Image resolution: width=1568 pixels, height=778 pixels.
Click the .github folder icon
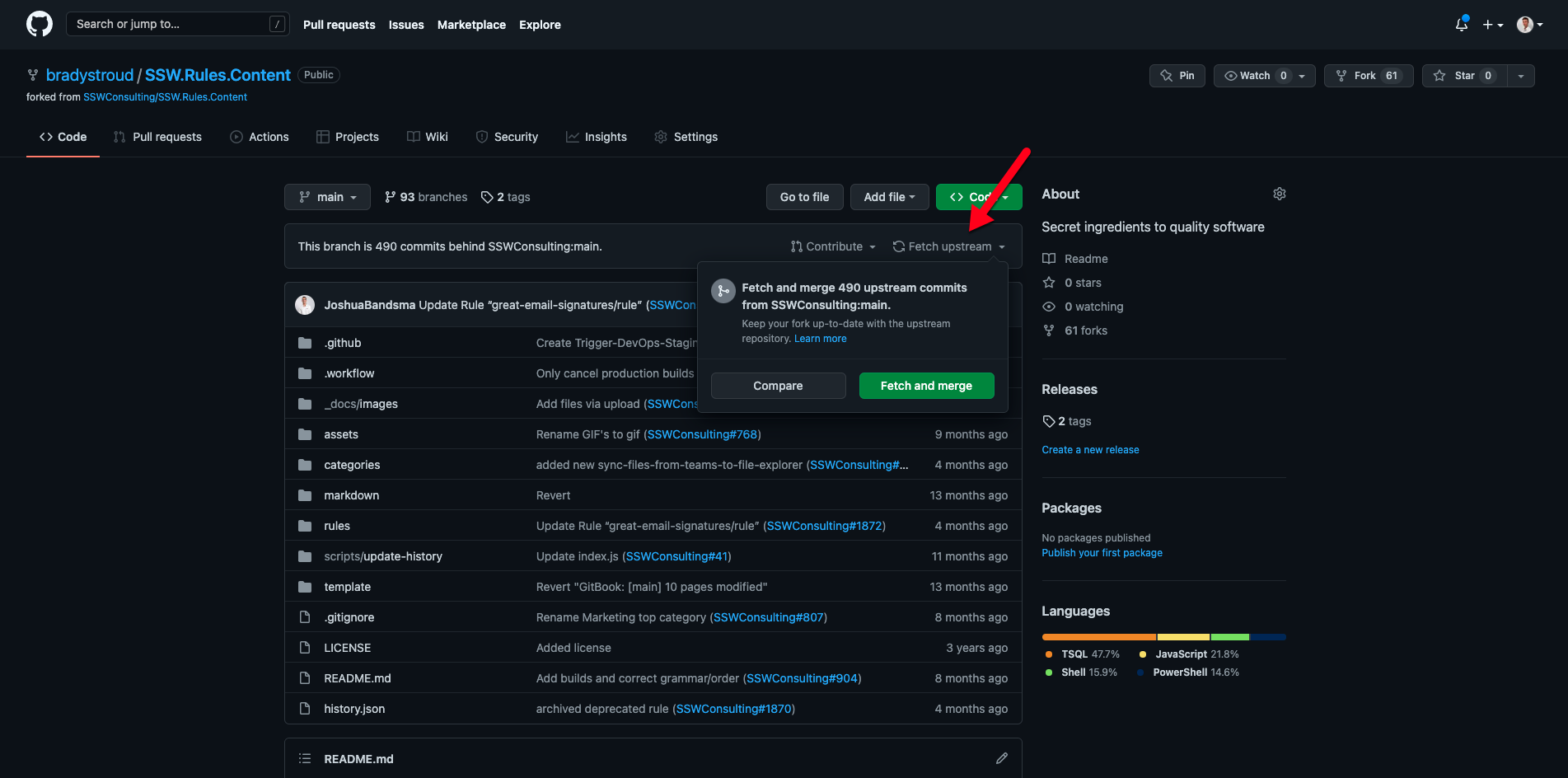[x=305, y=343]
